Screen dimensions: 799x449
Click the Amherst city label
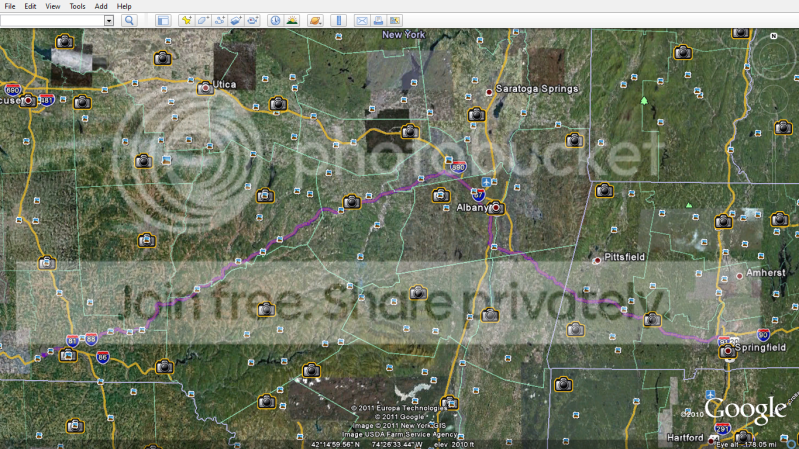[765, 273]
